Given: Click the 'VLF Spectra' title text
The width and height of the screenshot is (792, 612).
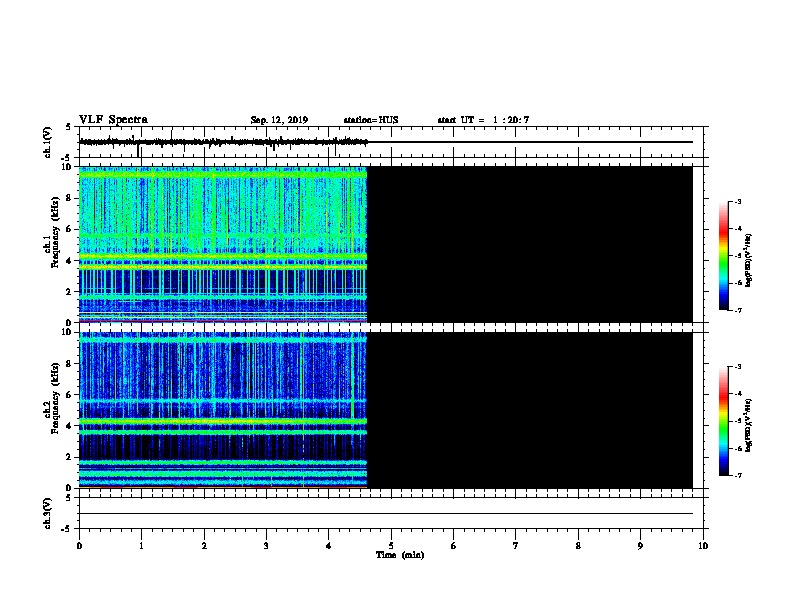Looking at the screenshot, I should (x=113, y=120).
